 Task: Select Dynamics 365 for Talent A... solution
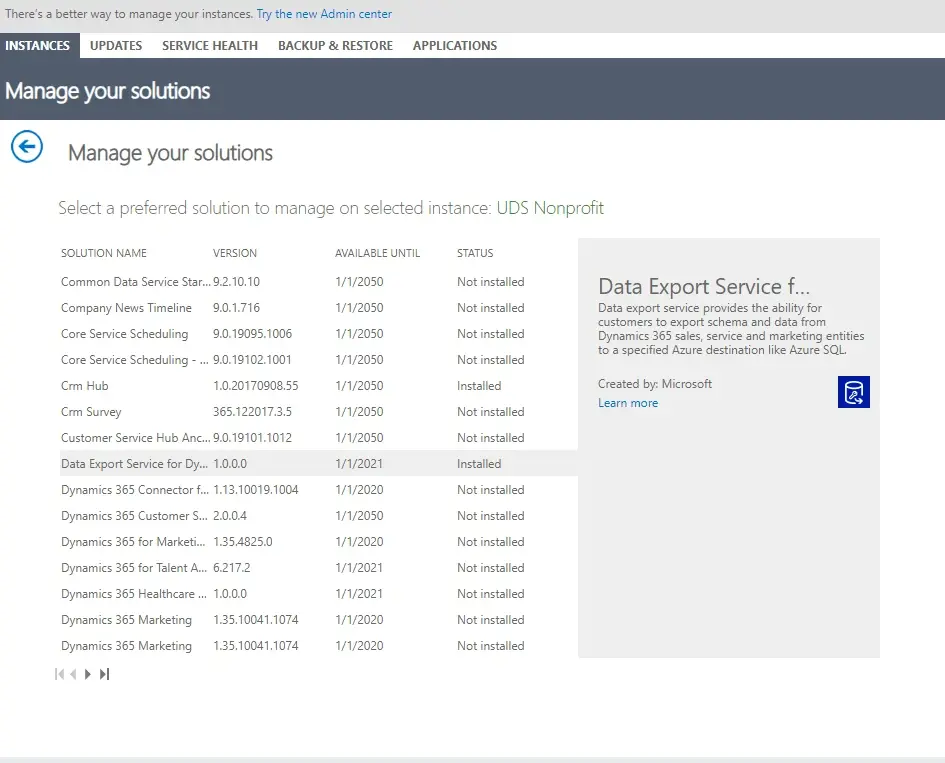click(x=319, y=567)
